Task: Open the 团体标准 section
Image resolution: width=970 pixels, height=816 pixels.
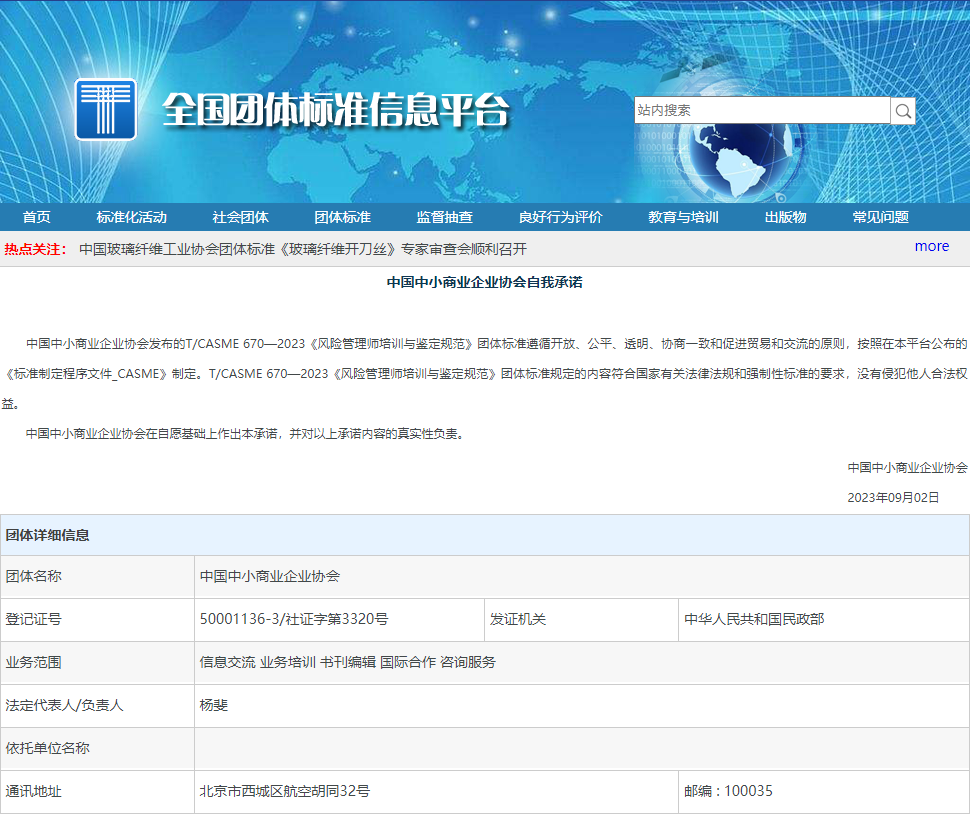Action: click(x=342, y=217)
